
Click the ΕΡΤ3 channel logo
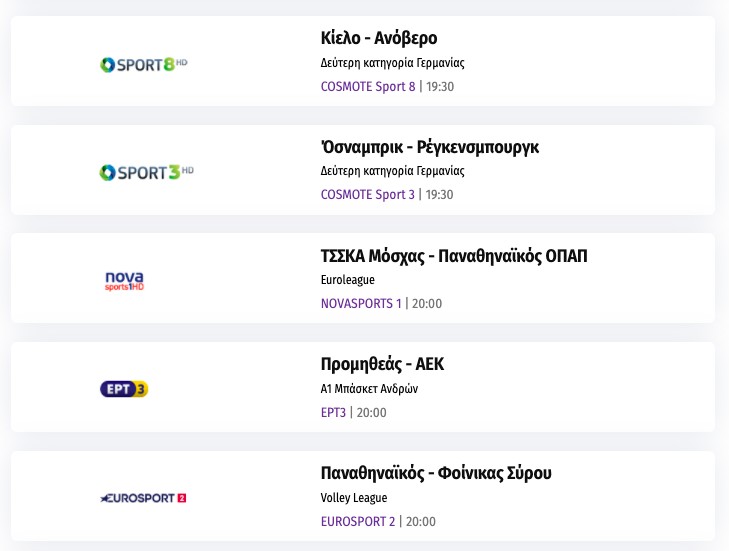click(124, 389)
